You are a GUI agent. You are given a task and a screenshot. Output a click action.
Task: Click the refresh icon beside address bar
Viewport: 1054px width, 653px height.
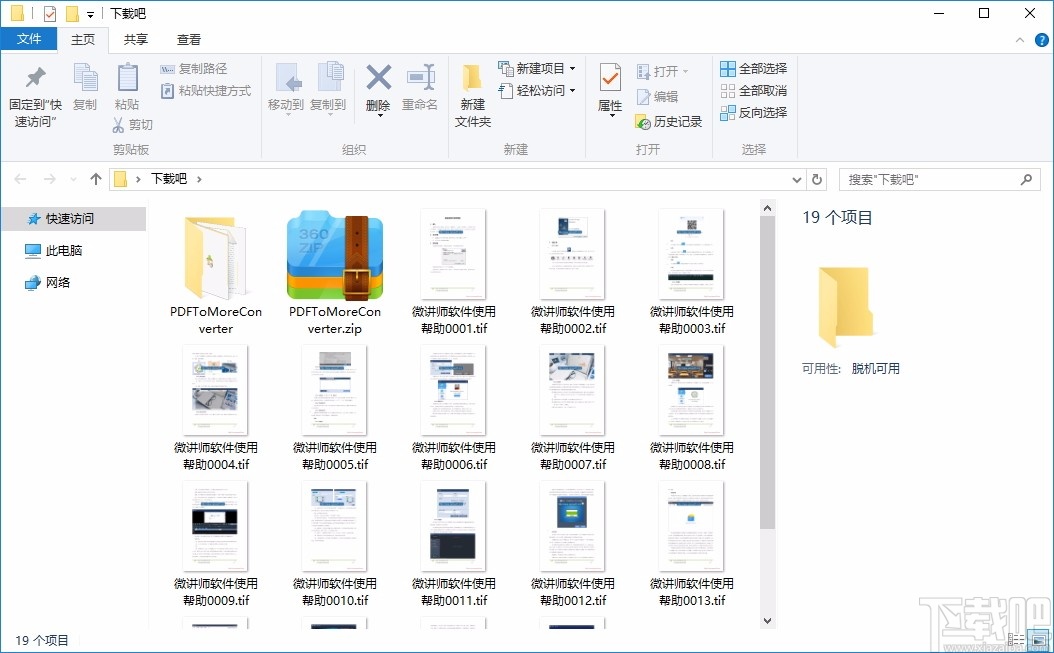817,178
